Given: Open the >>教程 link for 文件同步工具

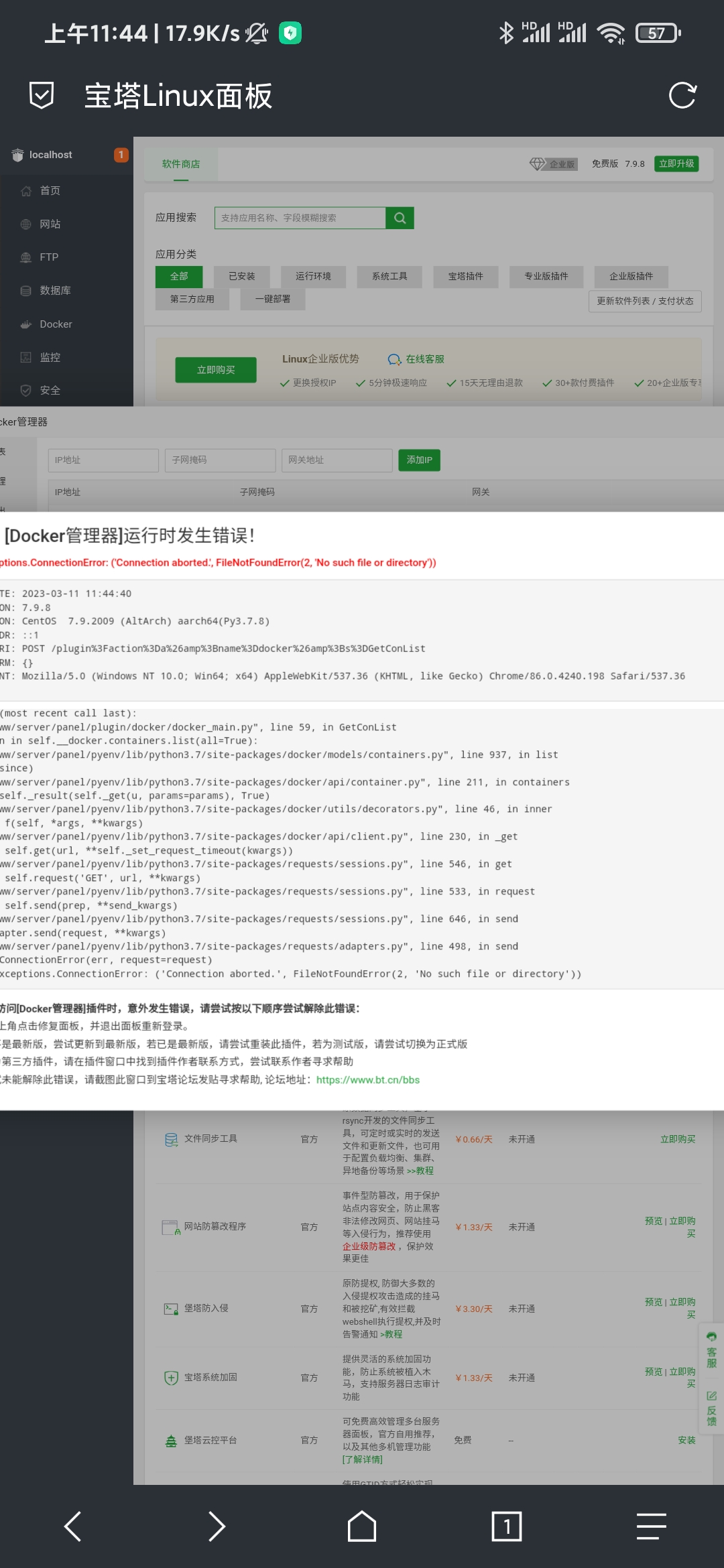Looking at the screenshot, I should pyautogui.click(x=420, y=1171).
